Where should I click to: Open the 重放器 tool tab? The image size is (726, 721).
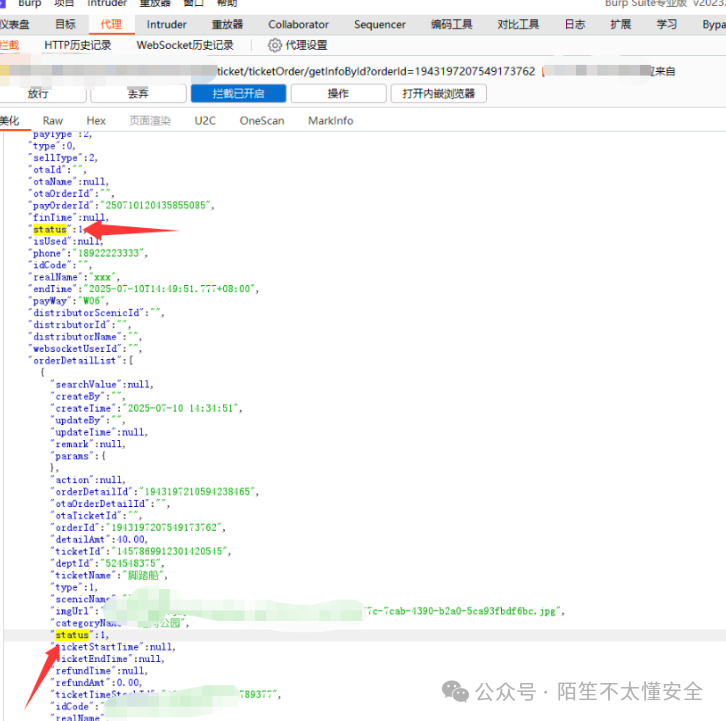coord(227,25)
